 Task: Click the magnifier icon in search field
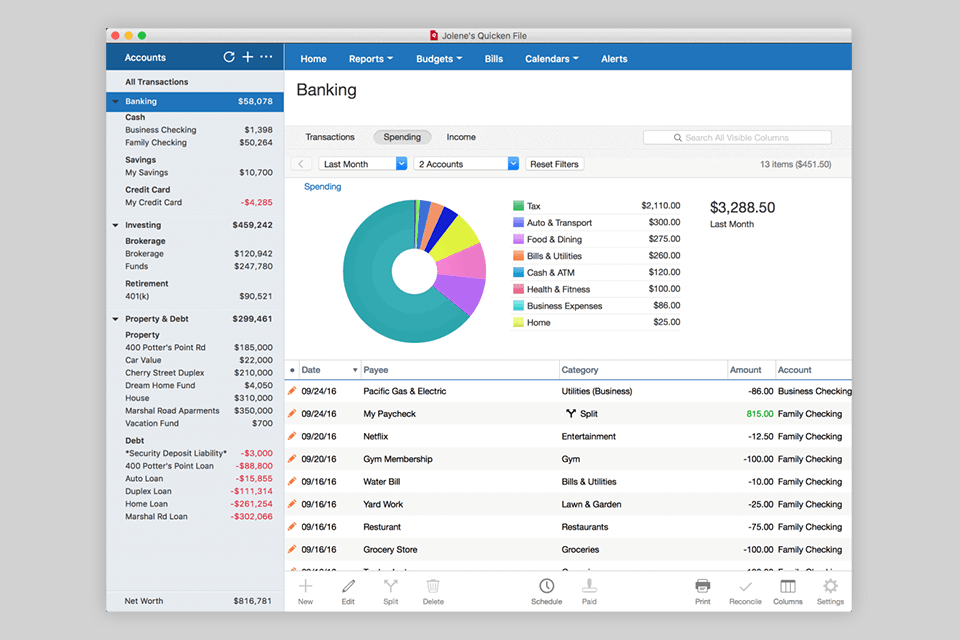(678, 138)
